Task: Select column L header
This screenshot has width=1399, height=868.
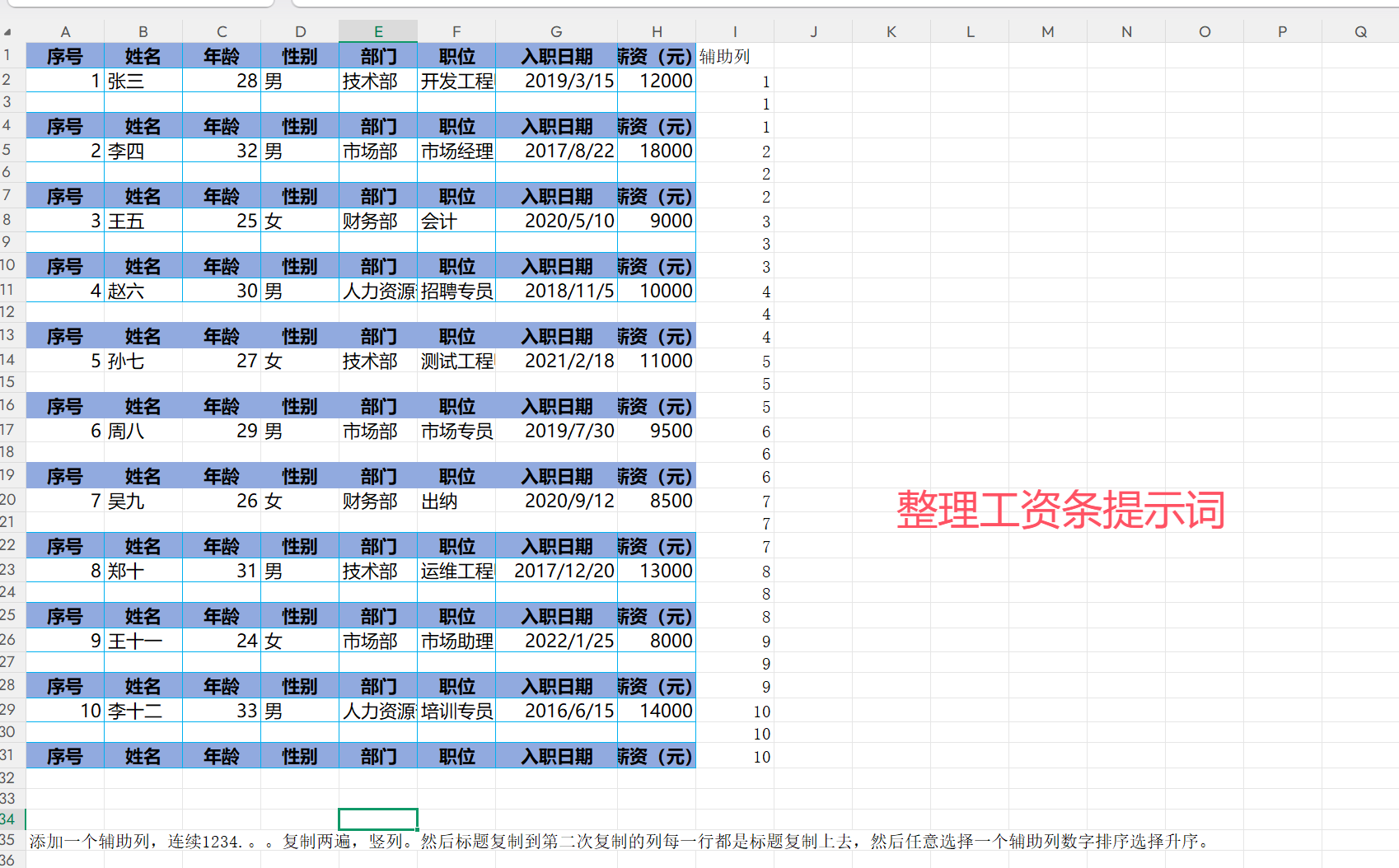Action: pos(970,31)
